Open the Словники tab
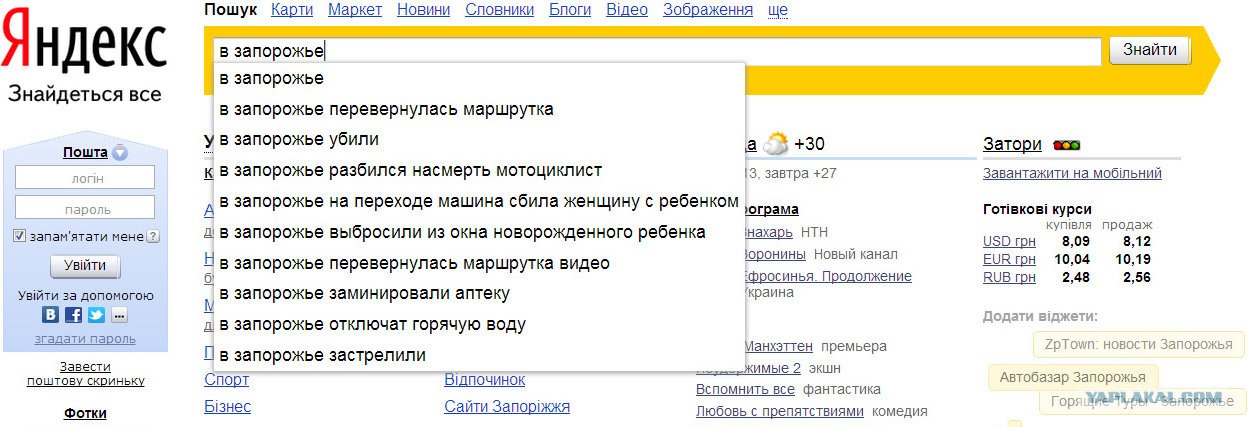 (499, 10)
